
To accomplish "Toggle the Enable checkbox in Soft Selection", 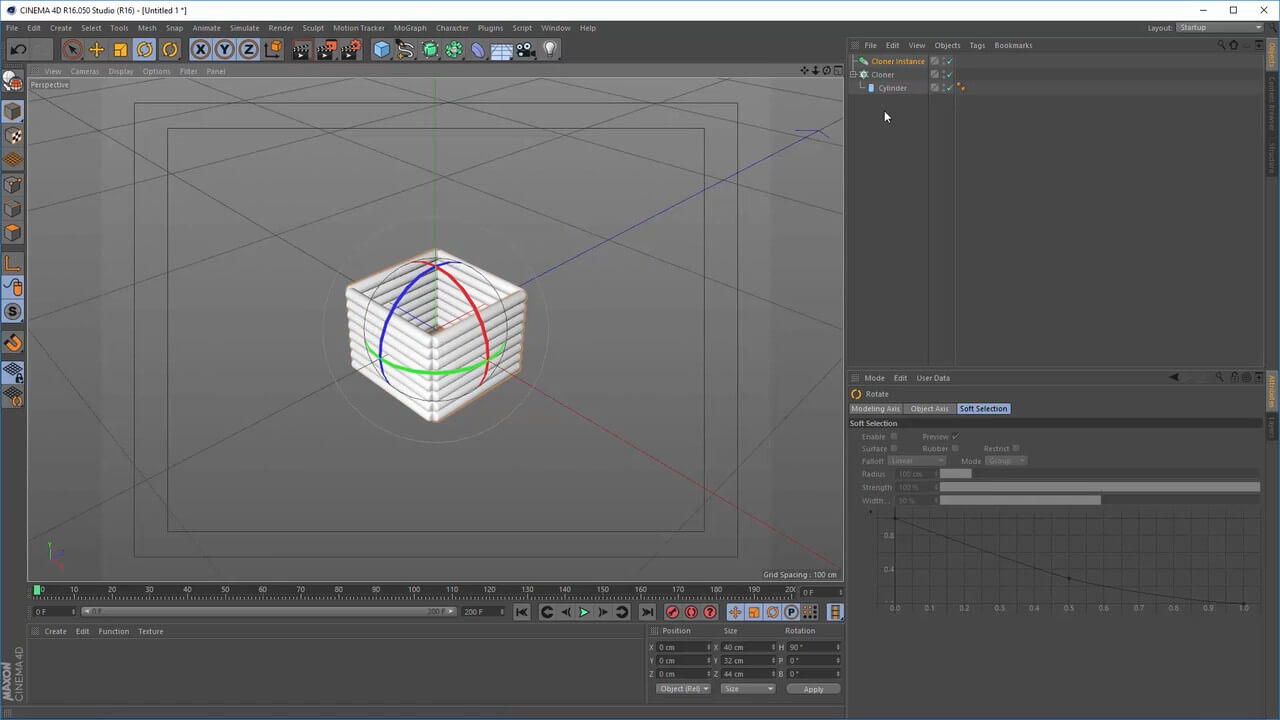I will pos(894,436).
